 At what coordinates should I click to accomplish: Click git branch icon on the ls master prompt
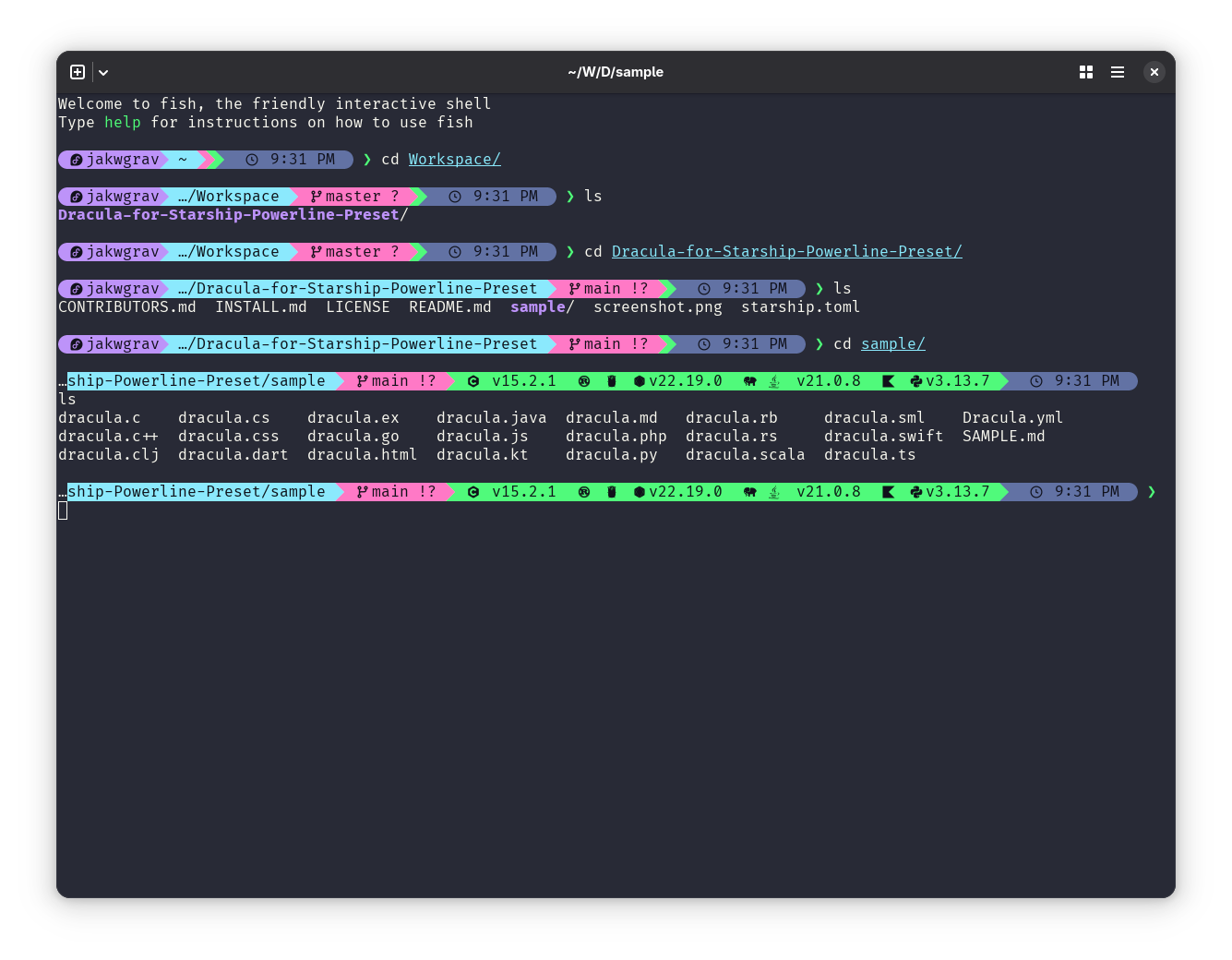click(x=317, y=197)
